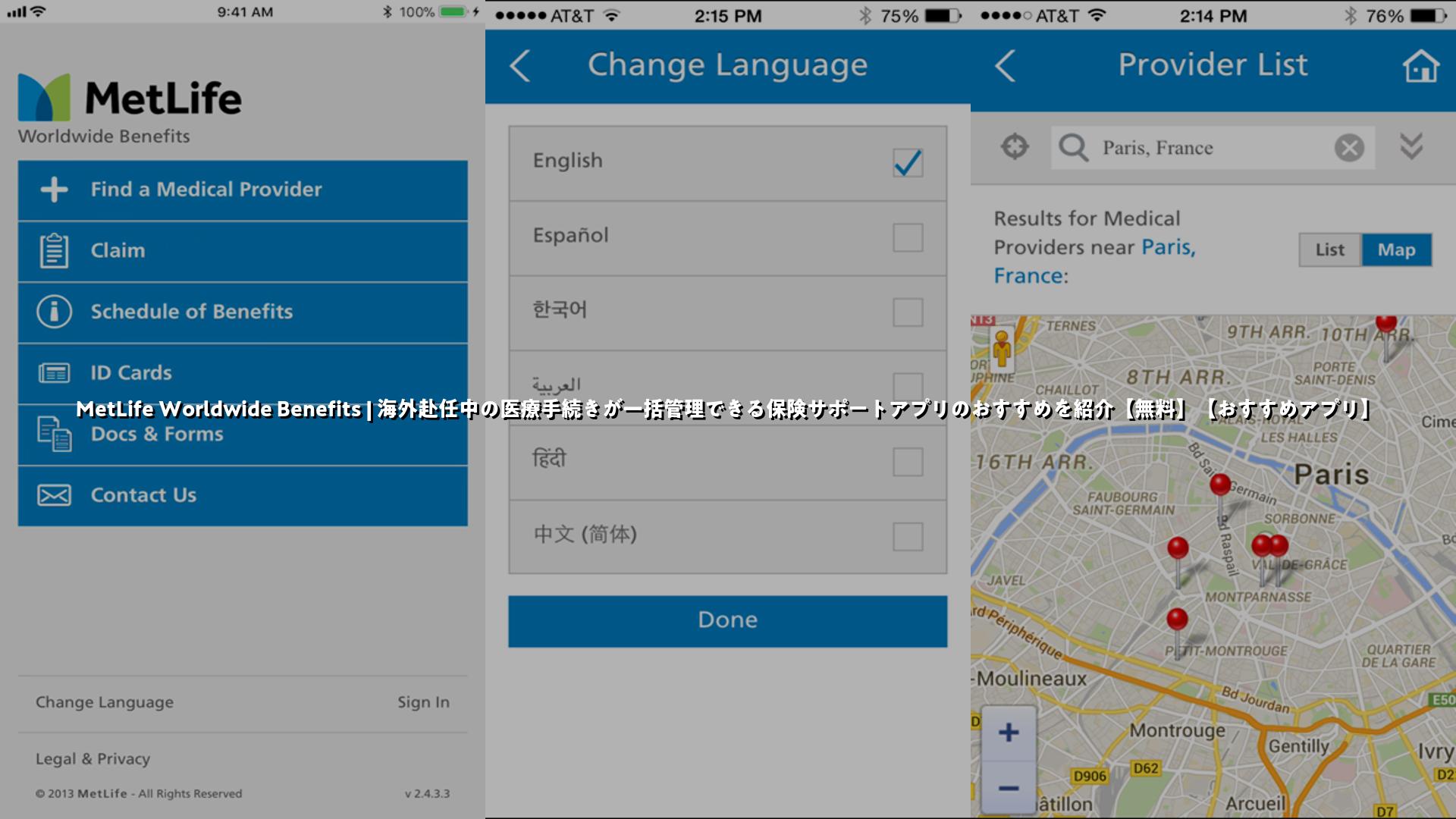Click the Worldwide Benefits subtitle text

click(x=104, y=136)
